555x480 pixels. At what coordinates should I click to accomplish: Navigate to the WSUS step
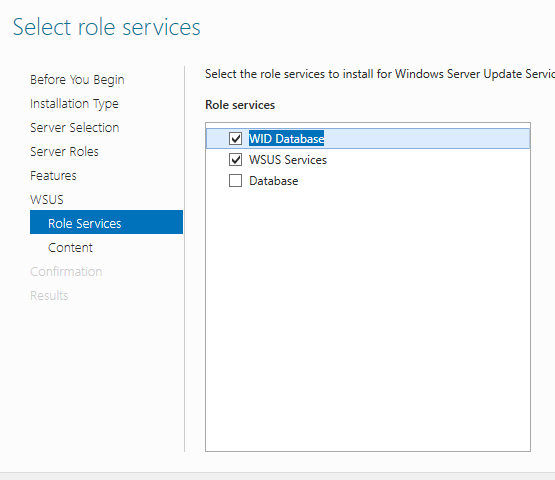47,200
